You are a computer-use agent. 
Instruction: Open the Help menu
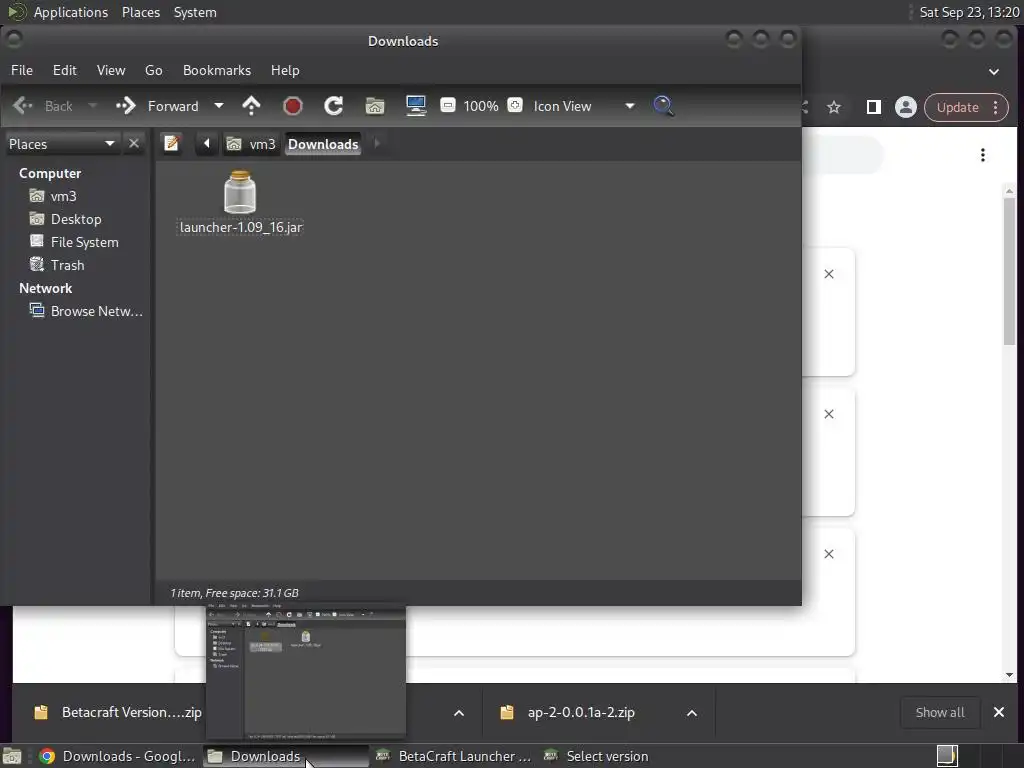(x=285, y=70)
